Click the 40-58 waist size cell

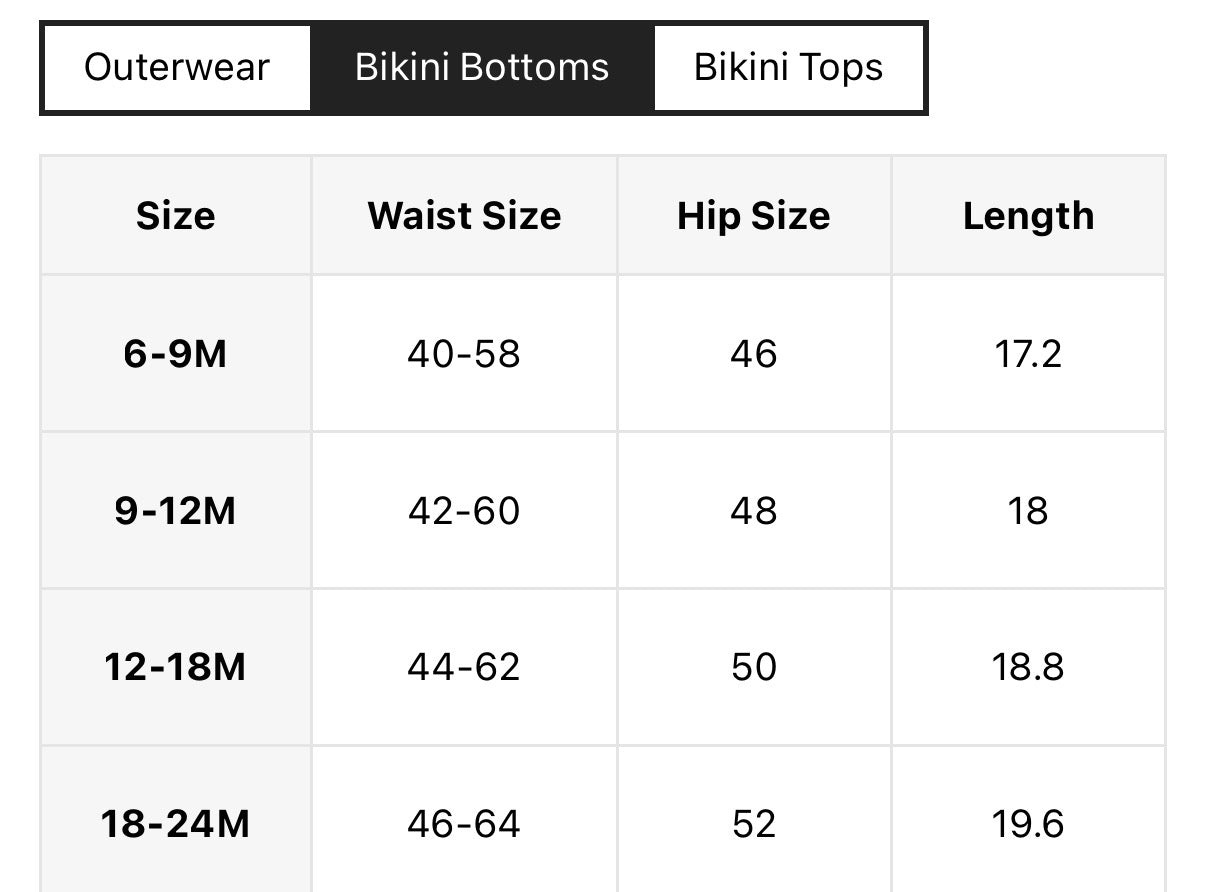coord(464,354)
